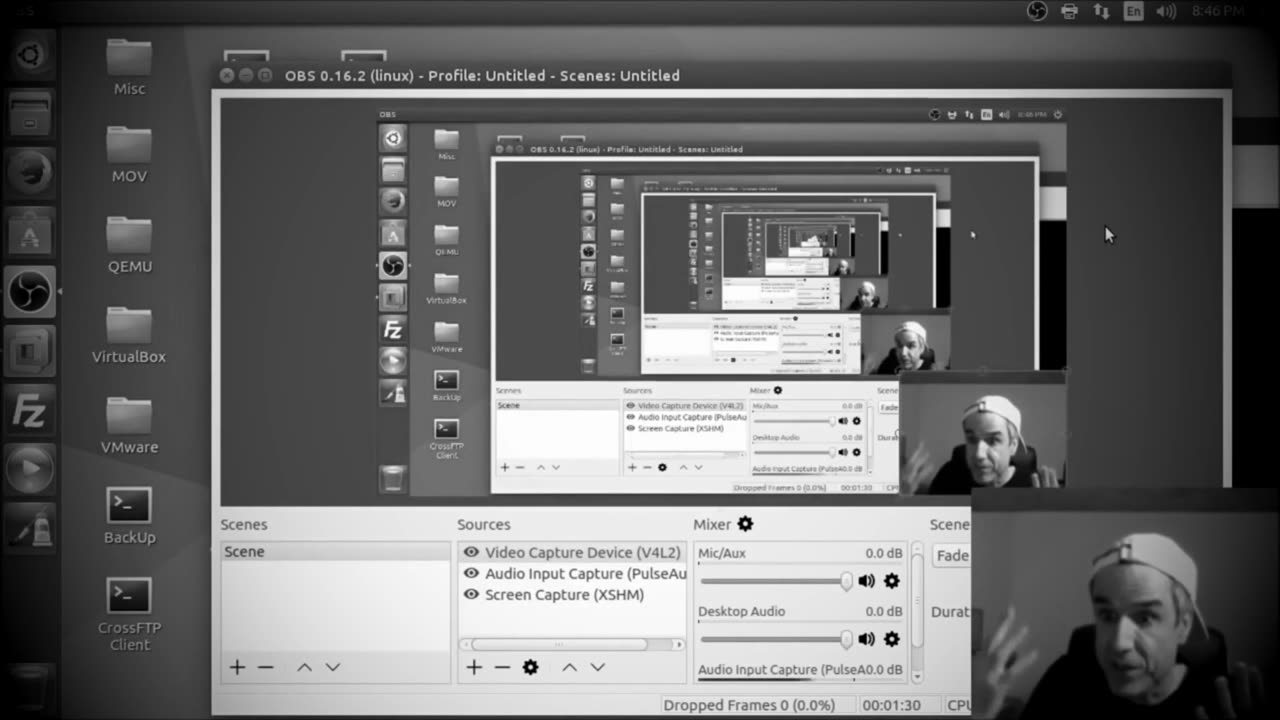
Task: Click the Sources list horizontal scrollbar
Action: pos(572,645)
